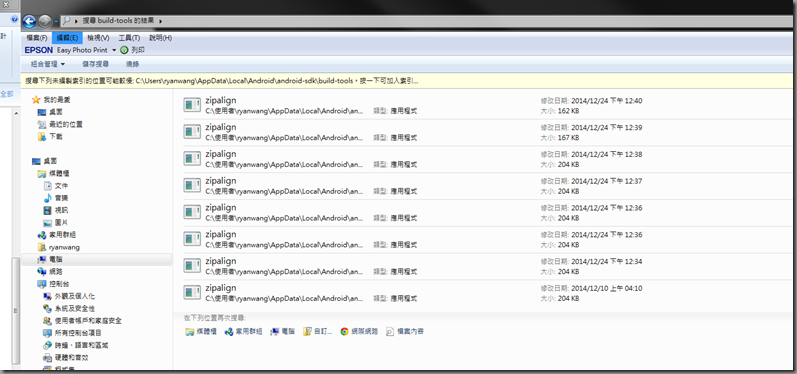Select root 桌面 node above 媒體櫃
The width and height of the screenshot is (797, 374).
[44, 161]
